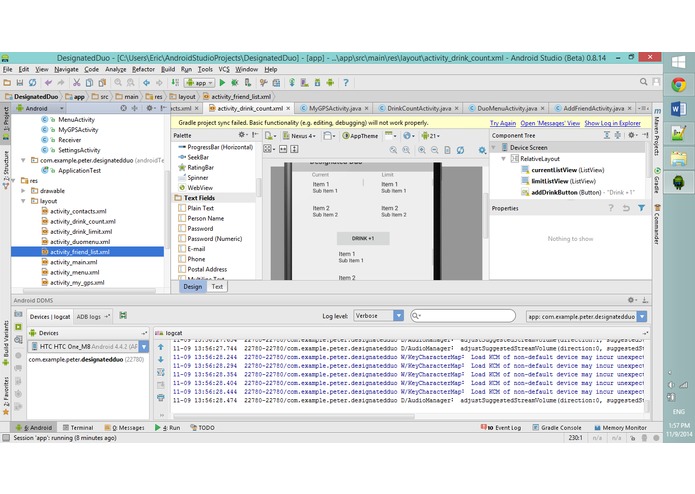Collapse the layout folder in project tree

(x=23, y=201)
